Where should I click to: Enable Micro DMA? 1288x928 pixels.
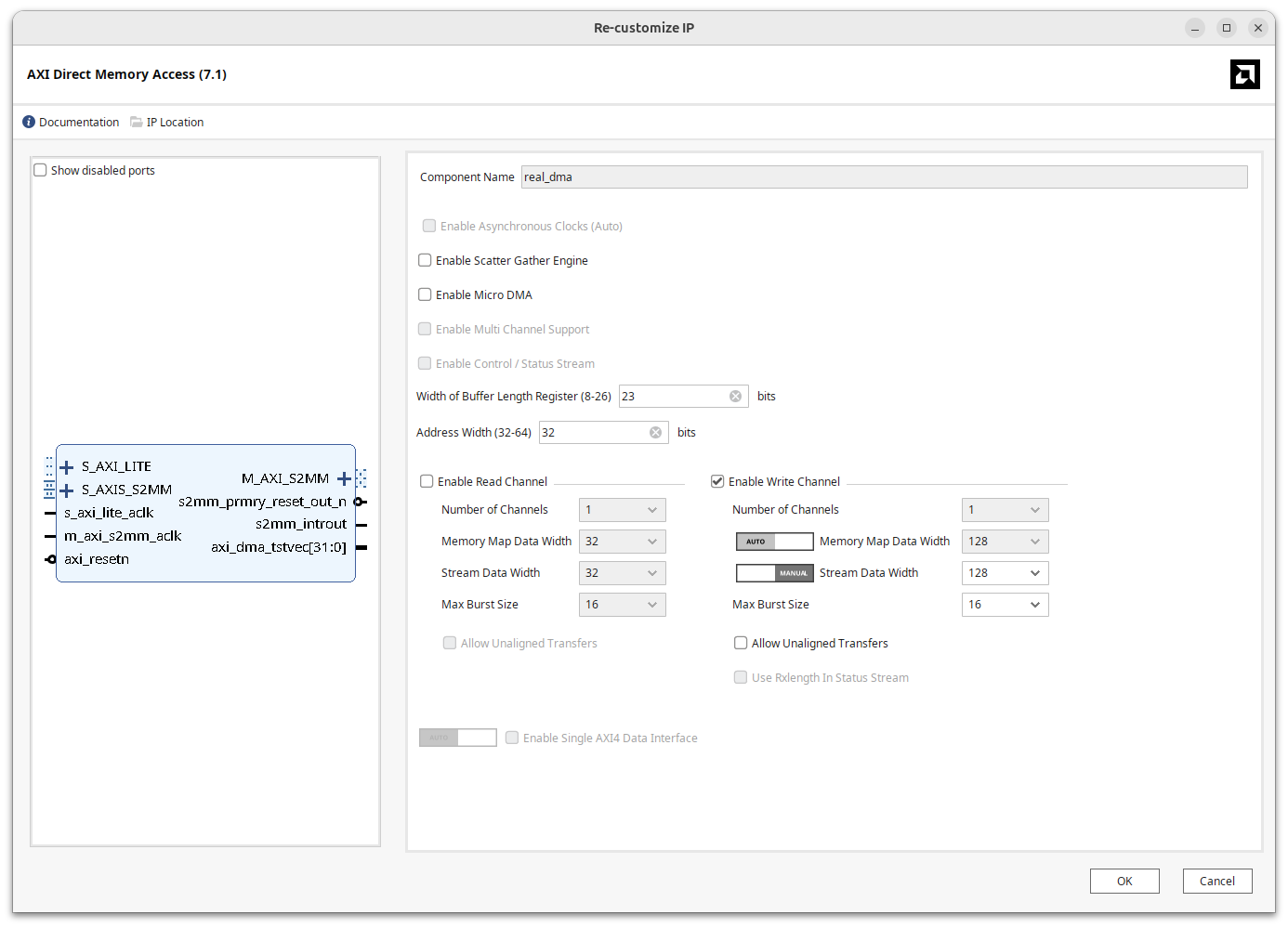425,294
